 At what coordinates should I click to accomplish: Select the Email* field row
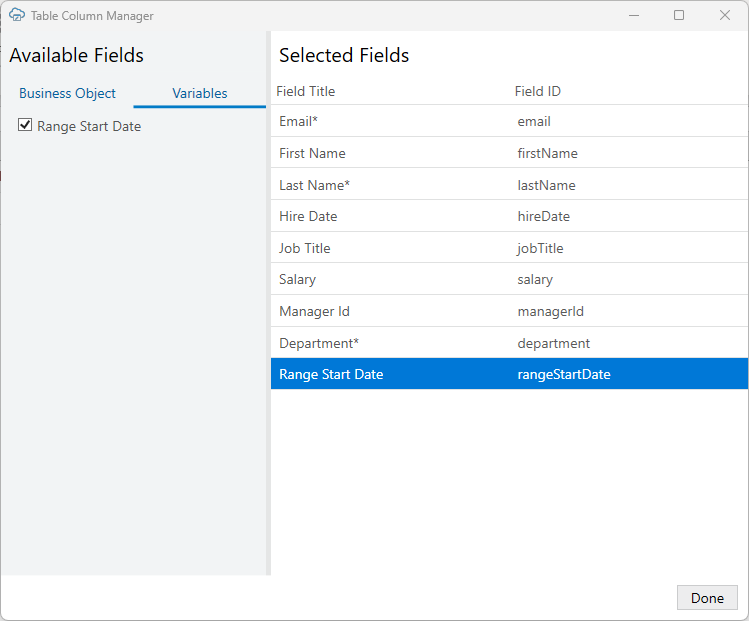pos(509,121)
